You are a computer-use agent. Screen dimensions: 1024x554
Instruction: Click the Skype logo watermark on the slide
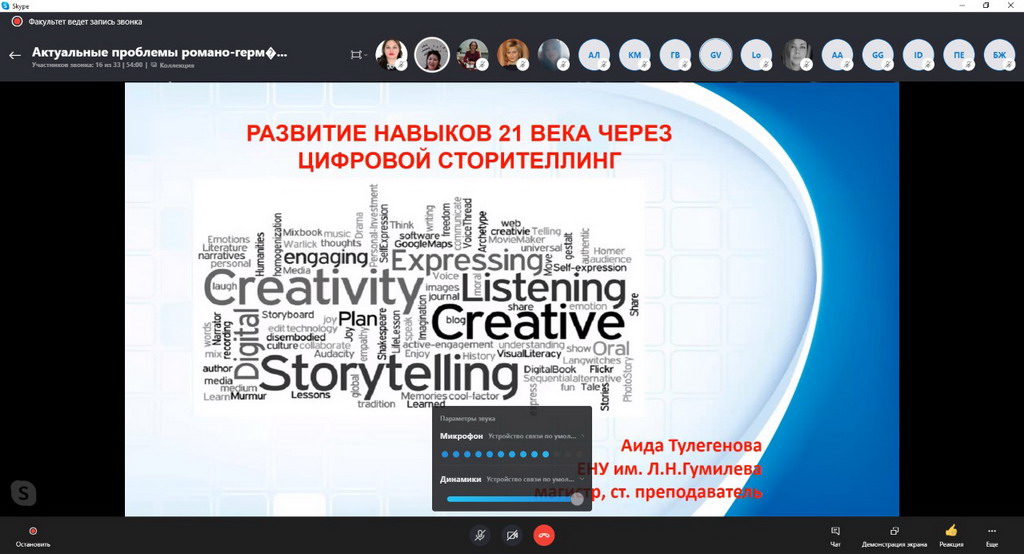[x=24, y=492]
